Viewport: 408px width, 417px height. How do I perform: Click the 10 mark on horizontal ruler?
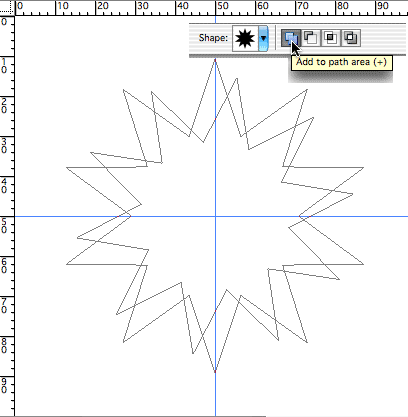click(x=62, y=6)
